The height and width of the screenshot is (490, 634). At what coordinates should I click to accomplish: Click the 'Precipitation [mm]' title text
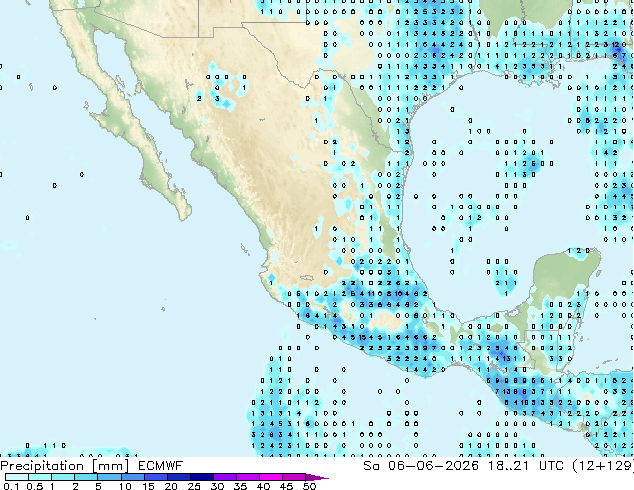65,467
